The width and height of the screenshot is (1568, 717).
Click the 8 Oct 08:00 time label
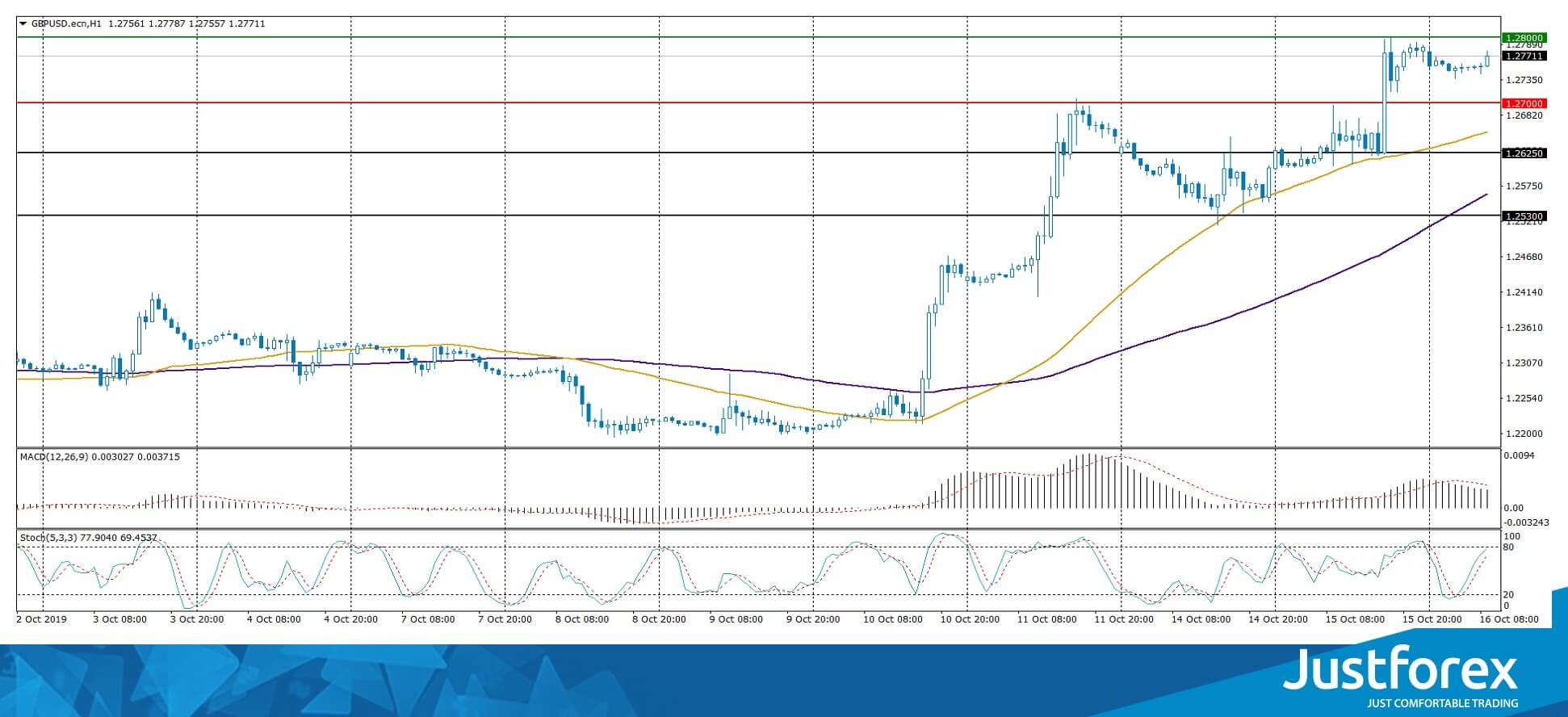(x=582, y=619)
